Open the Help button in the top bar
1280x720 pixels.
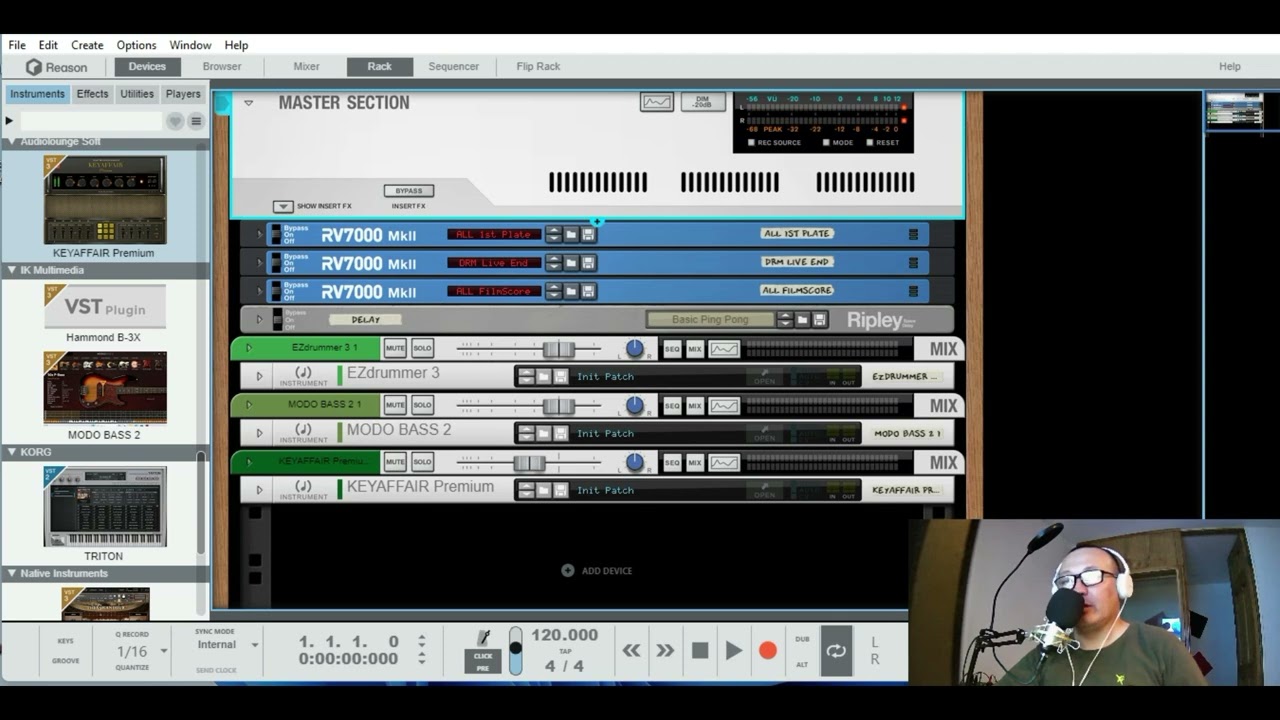pos(1230,66)
